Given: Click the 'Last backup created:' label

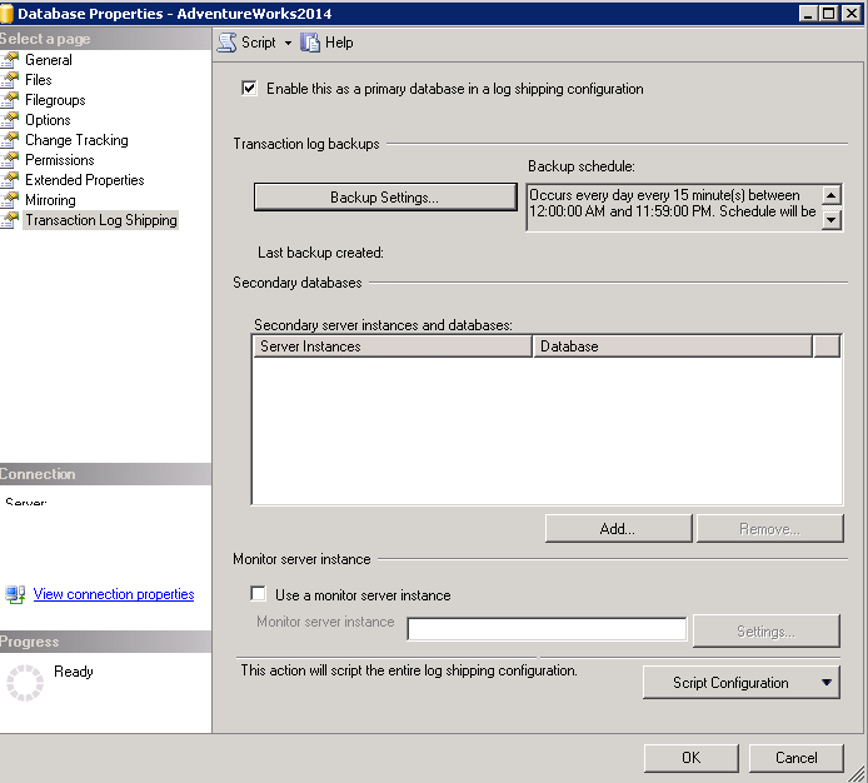Looking at the screenshot, I should pyautogui.click(x=321, y=253).
